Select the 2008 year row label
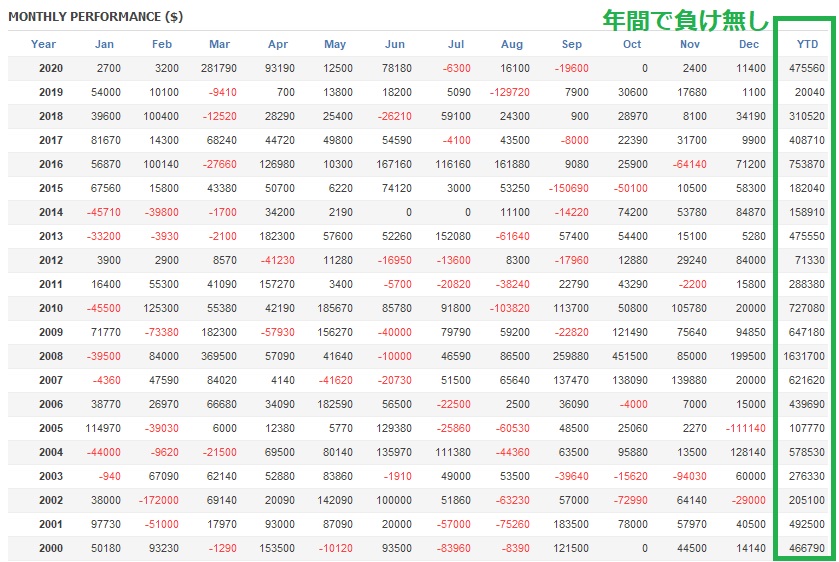Screen dimensions: 839x562 (x=51, y=356)
